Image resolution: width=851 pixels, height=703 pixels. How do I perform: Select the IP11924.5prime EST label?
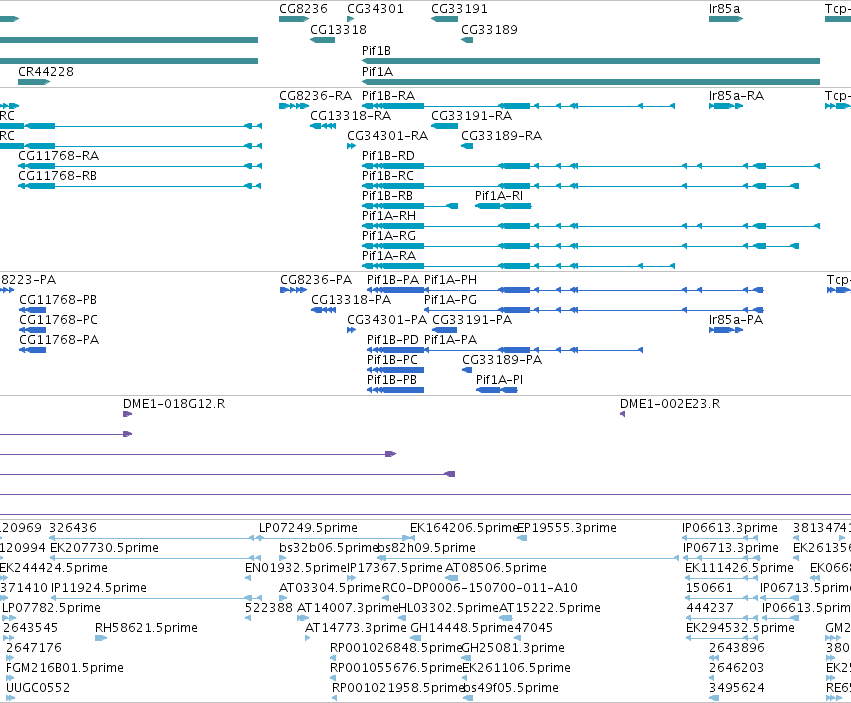click(x=99, y=588)
